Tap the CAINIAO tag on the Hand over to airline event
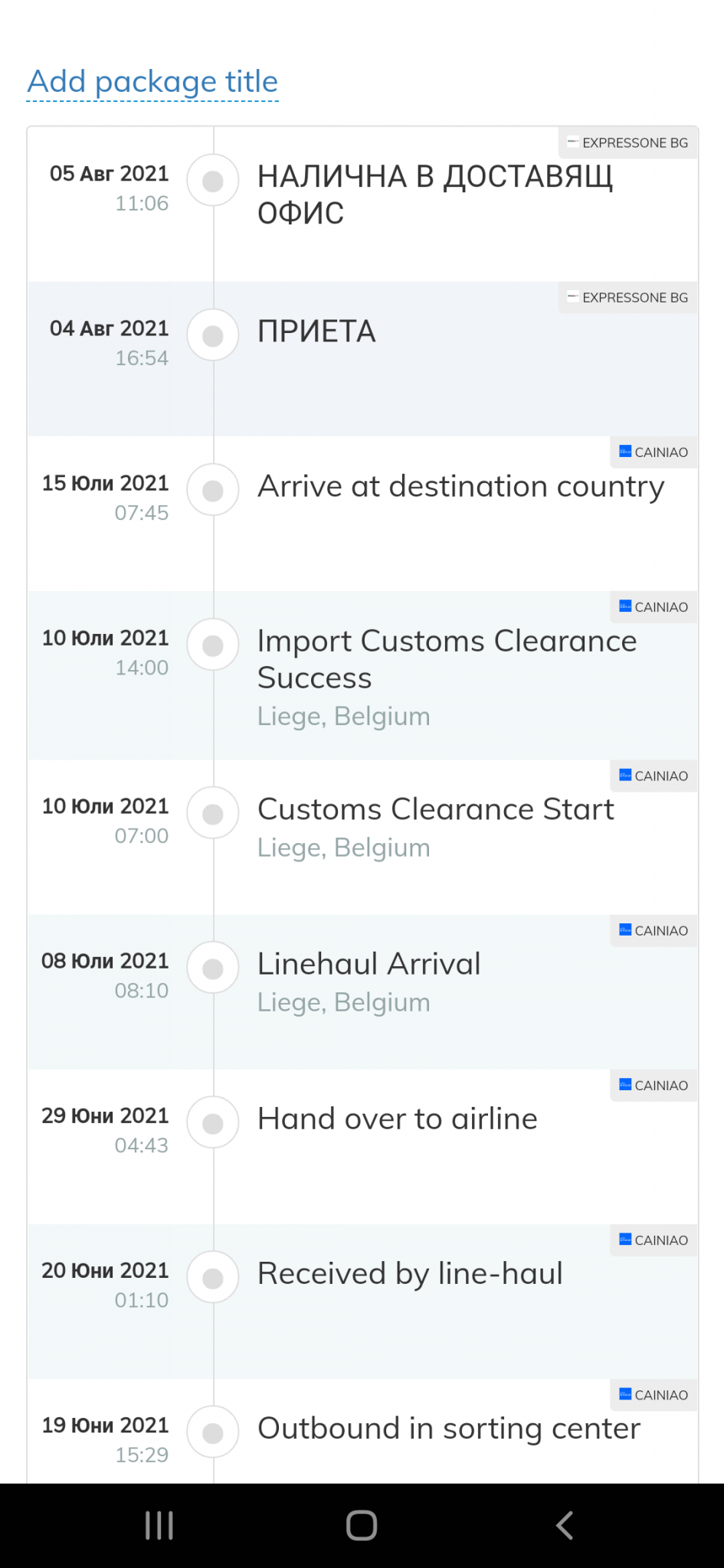Screen dimensions: 724x1568 click(654, 1086)
